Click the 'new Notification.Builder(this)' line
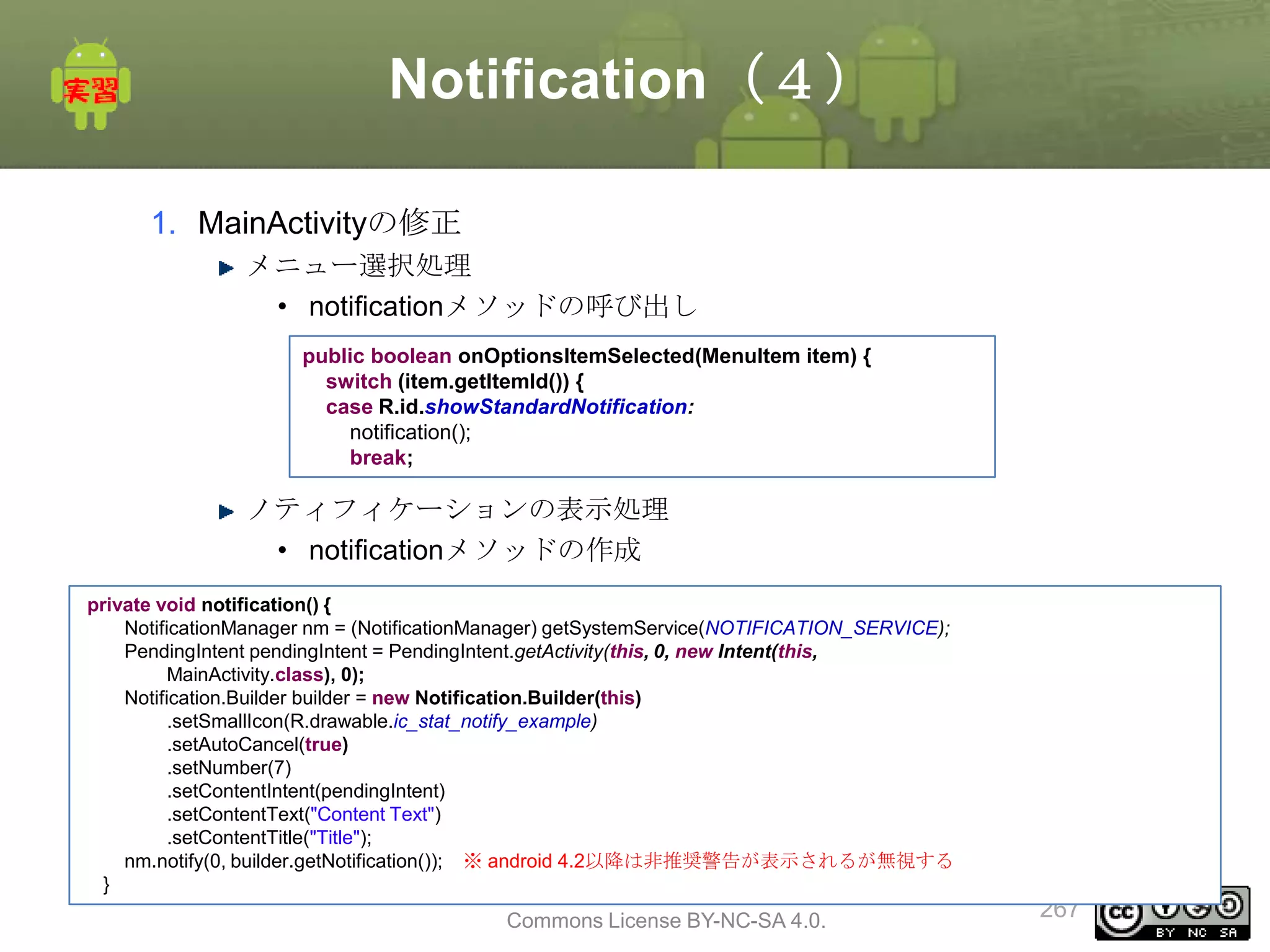 [x=383, y=699]
